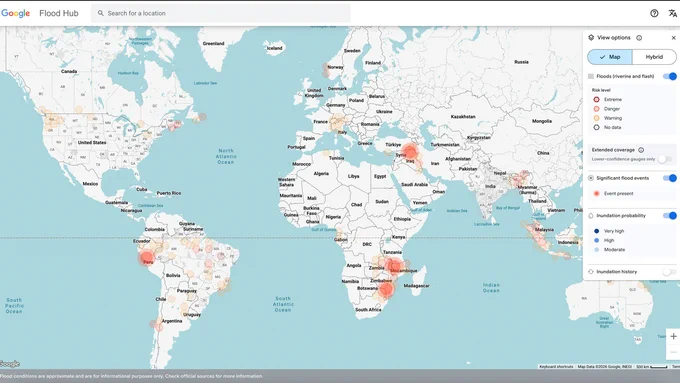
Task: Click the United States map label
Action: click(x=92, y=142)
